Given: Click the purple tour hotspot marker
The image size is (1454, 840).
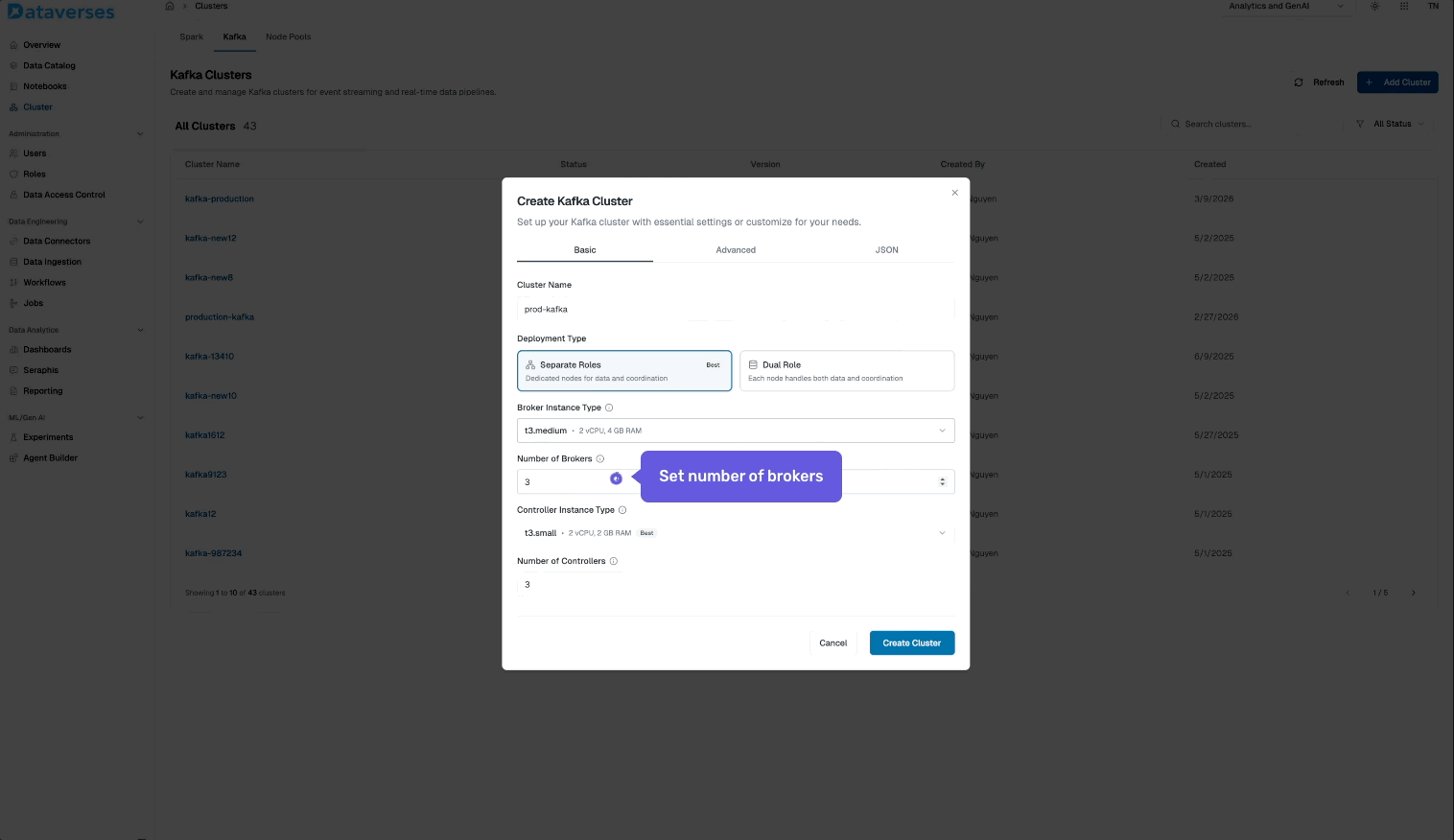Looking at the screenshot, I should pos(616,478).
